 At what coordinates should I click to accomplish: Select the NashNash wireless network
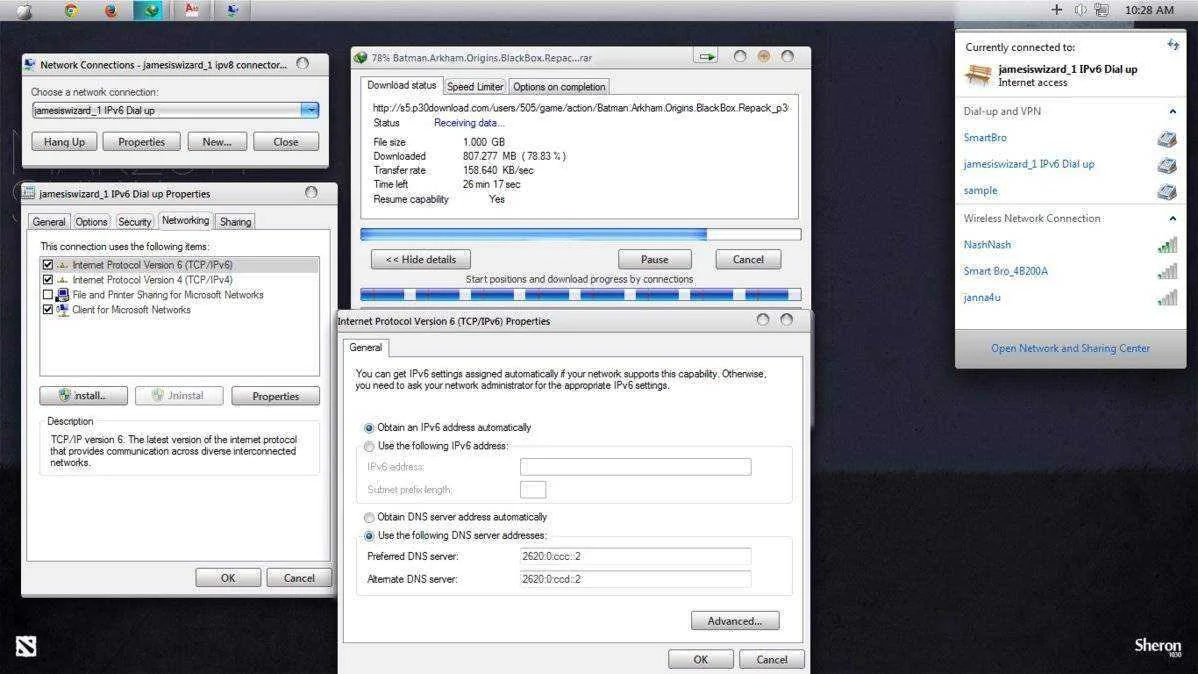tap(987, 245)
